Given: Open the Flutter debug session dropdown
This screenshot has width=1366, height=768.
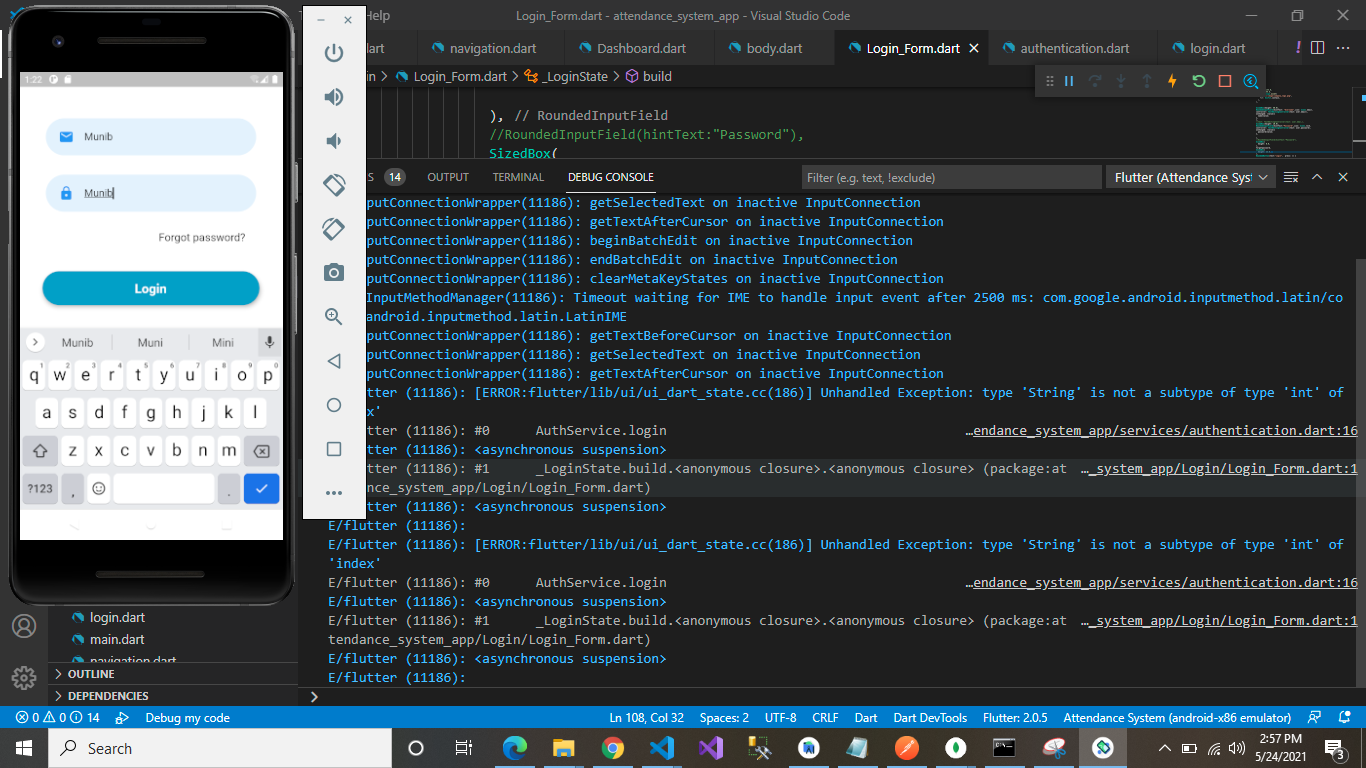Looking at the screenshot, I should [x=1189, y=177].
